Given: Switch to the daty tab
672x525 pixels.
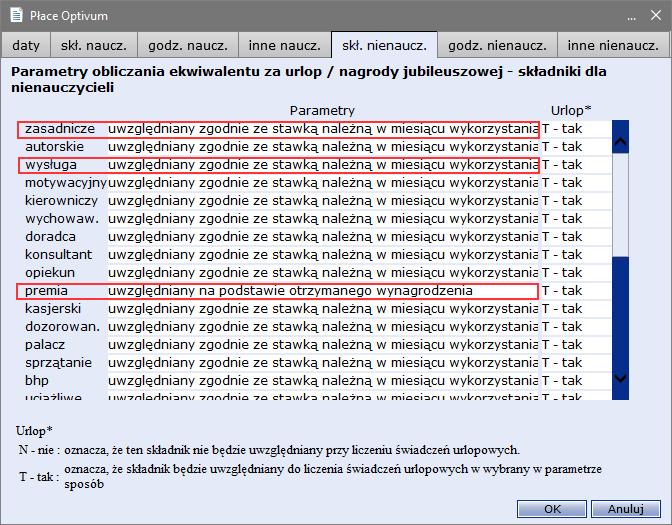Looking at the screenshot, I should (26, 45).
